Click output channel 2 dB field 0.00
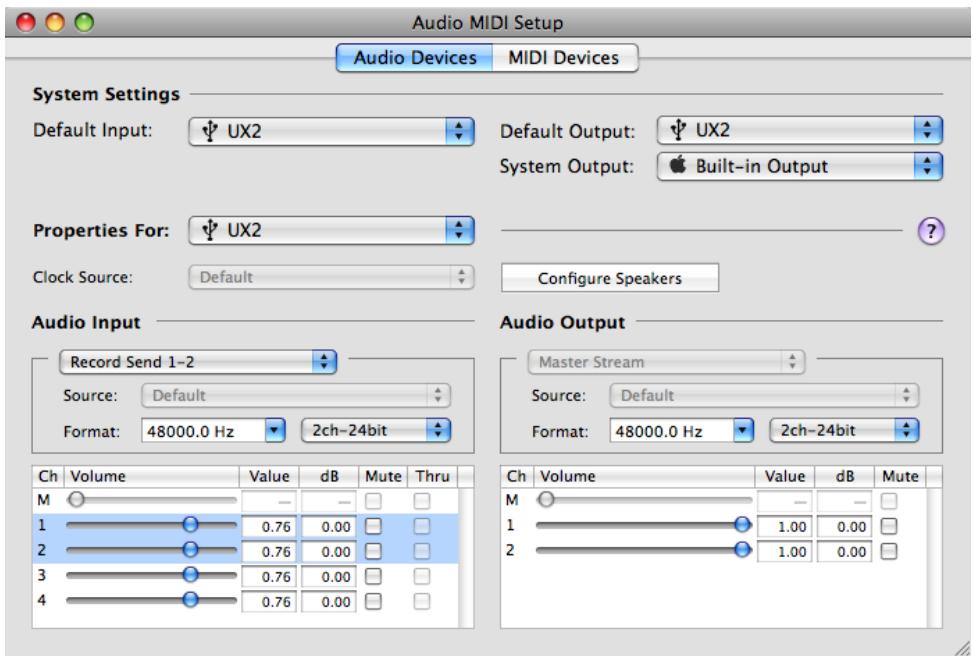 (845, 552)
